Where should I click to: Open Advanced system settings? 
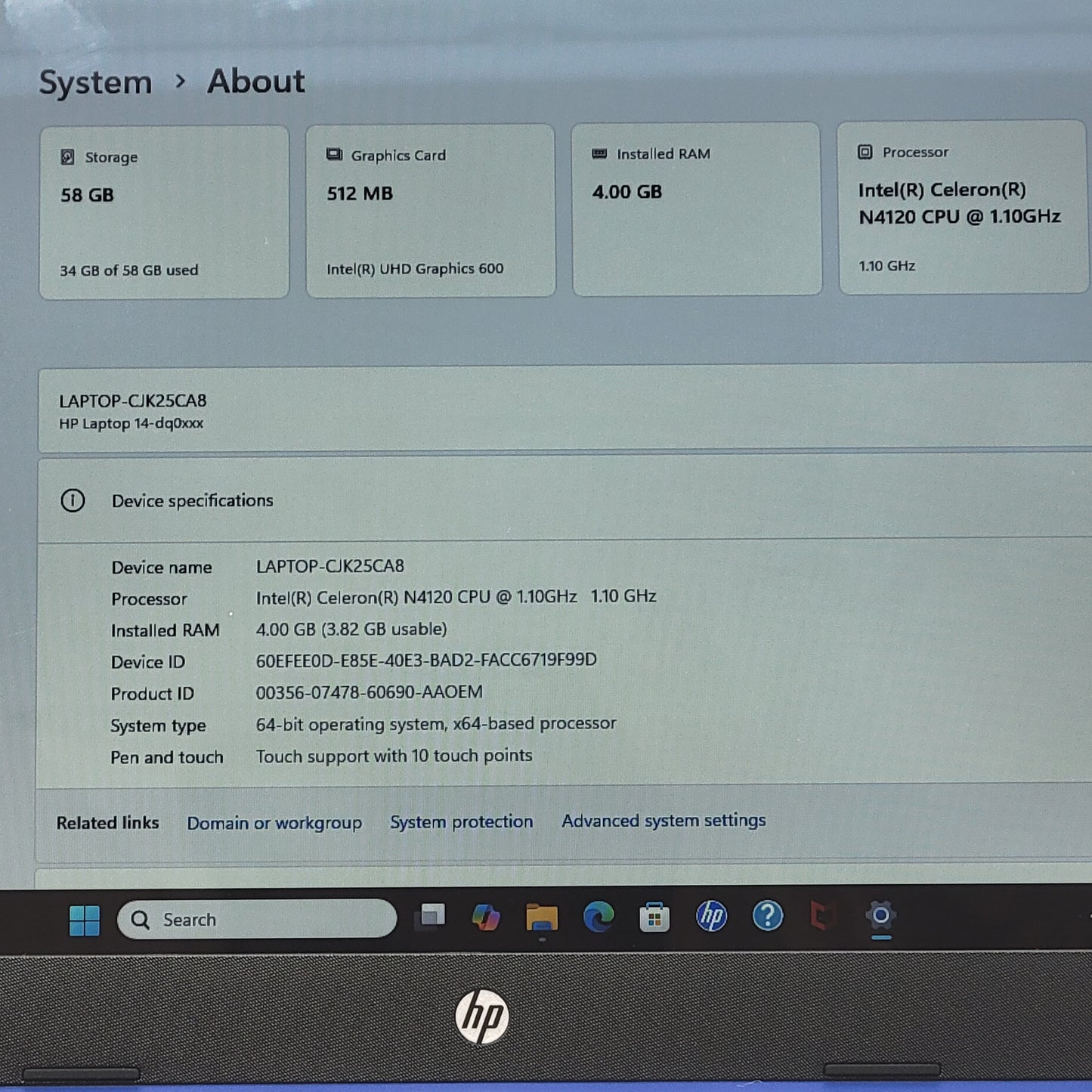[x=664, y=821]
